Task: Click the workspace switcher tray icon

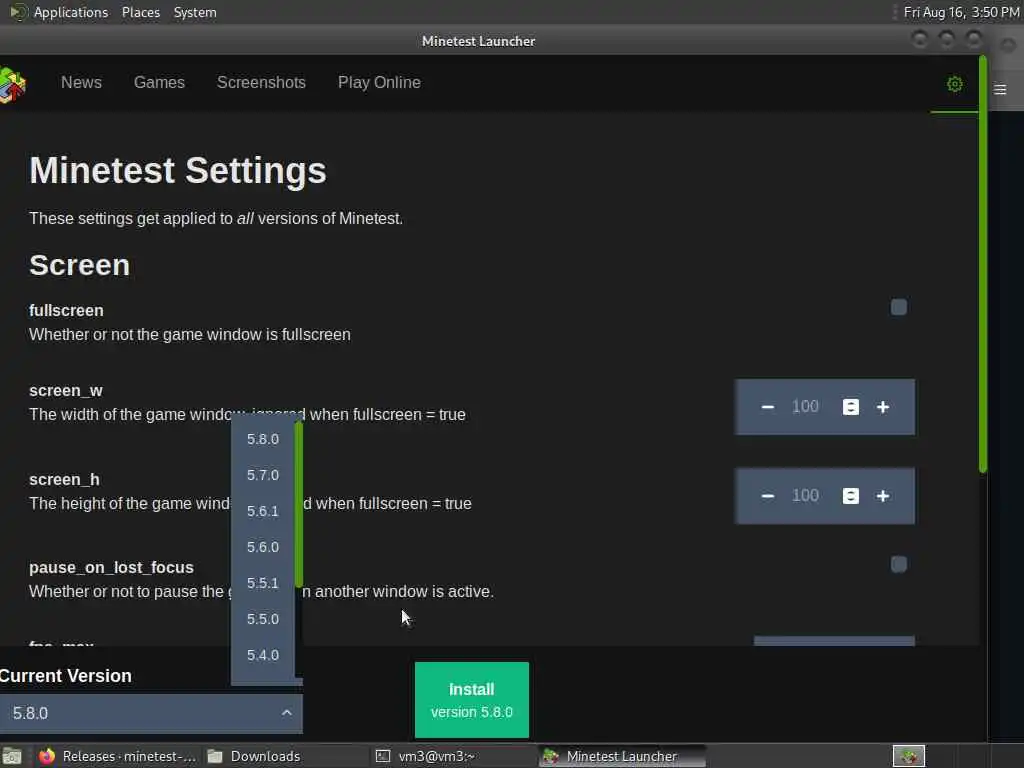Action: click(908, 756)
